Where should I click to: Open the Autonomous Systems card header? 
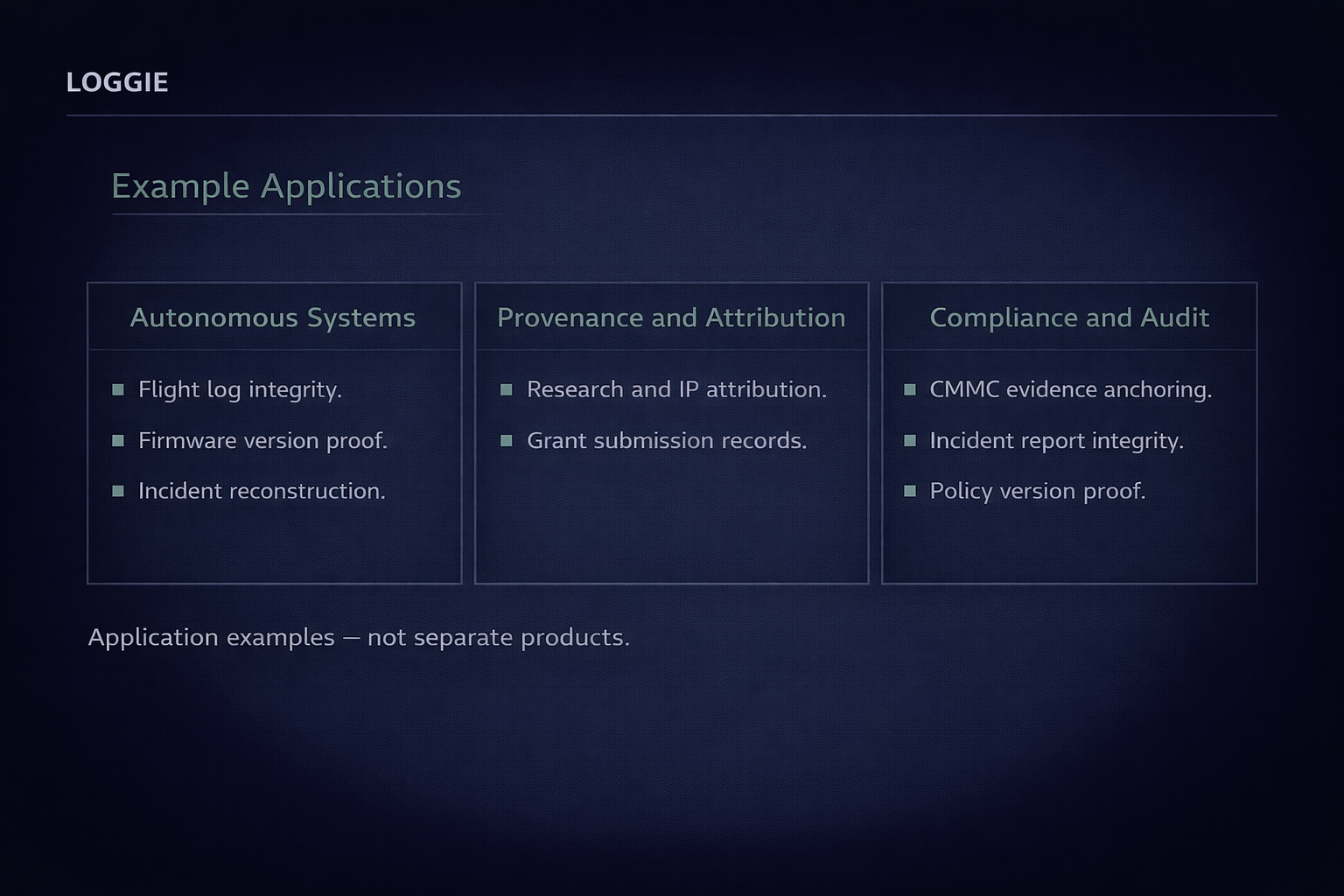[273, 318]
